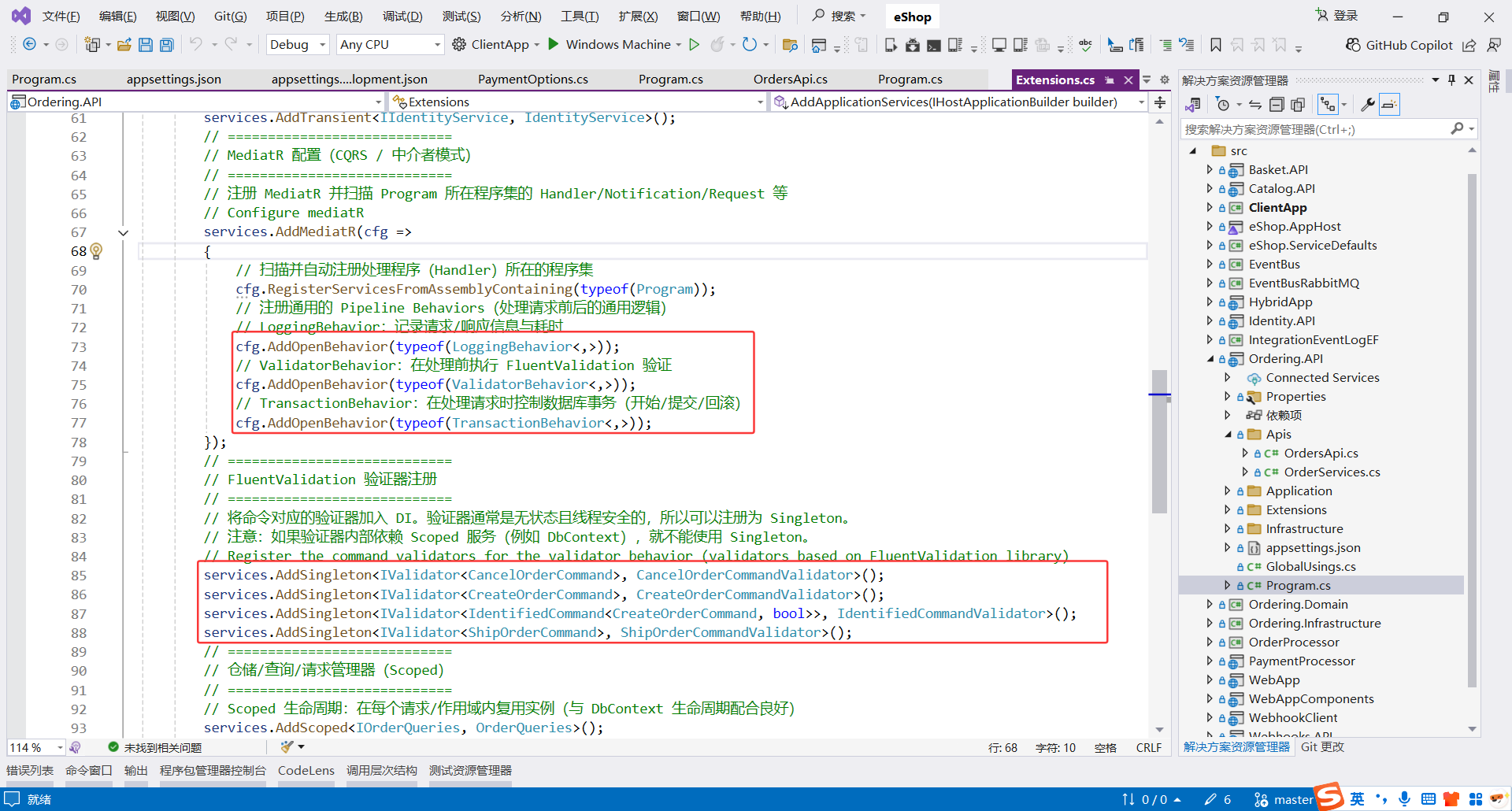Open a file with the folder icon
Viewport: 1512px width, 811px height.
click(124, 45)
